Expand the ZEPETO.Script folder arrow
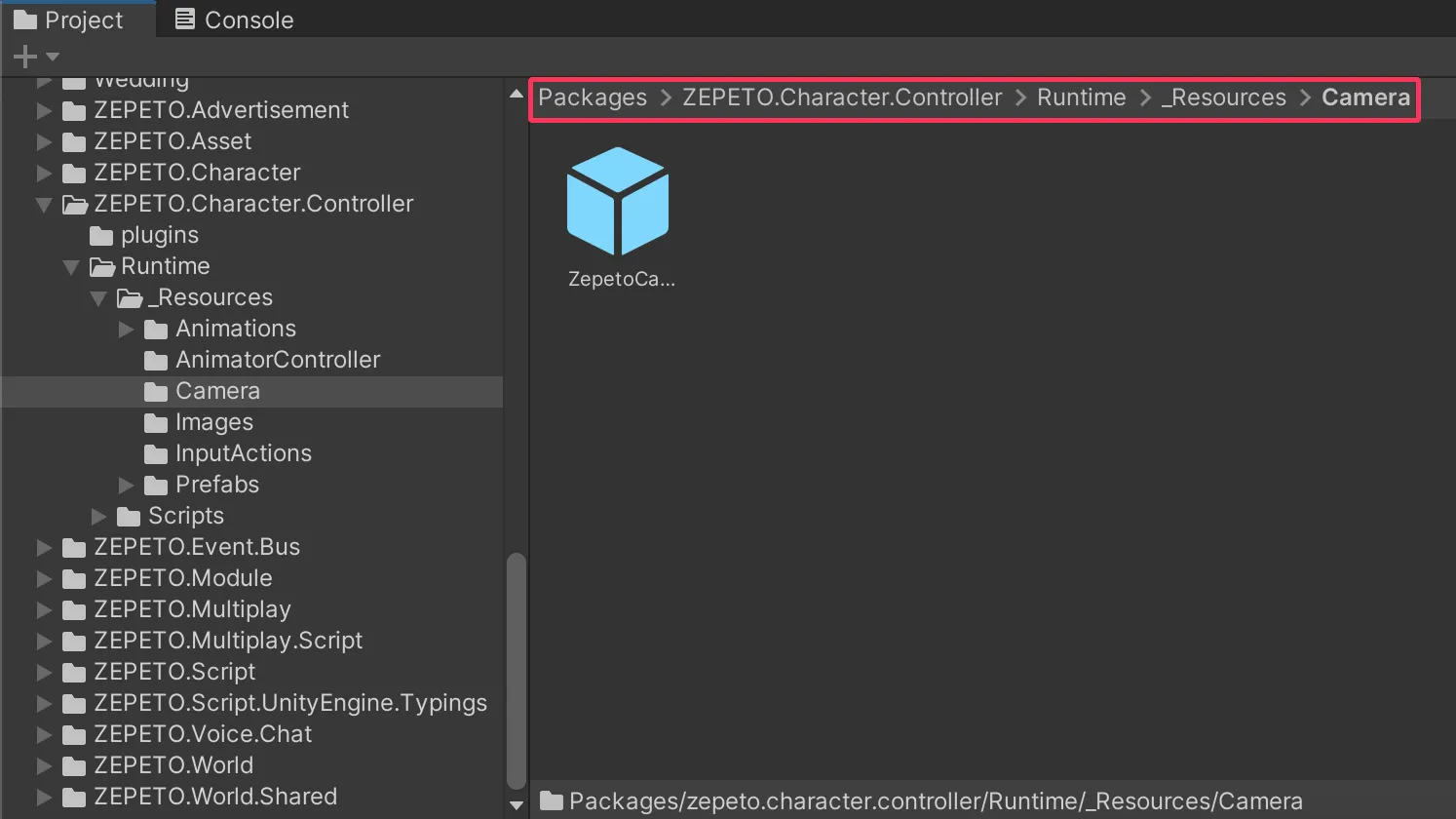 (x=44, y=673)
